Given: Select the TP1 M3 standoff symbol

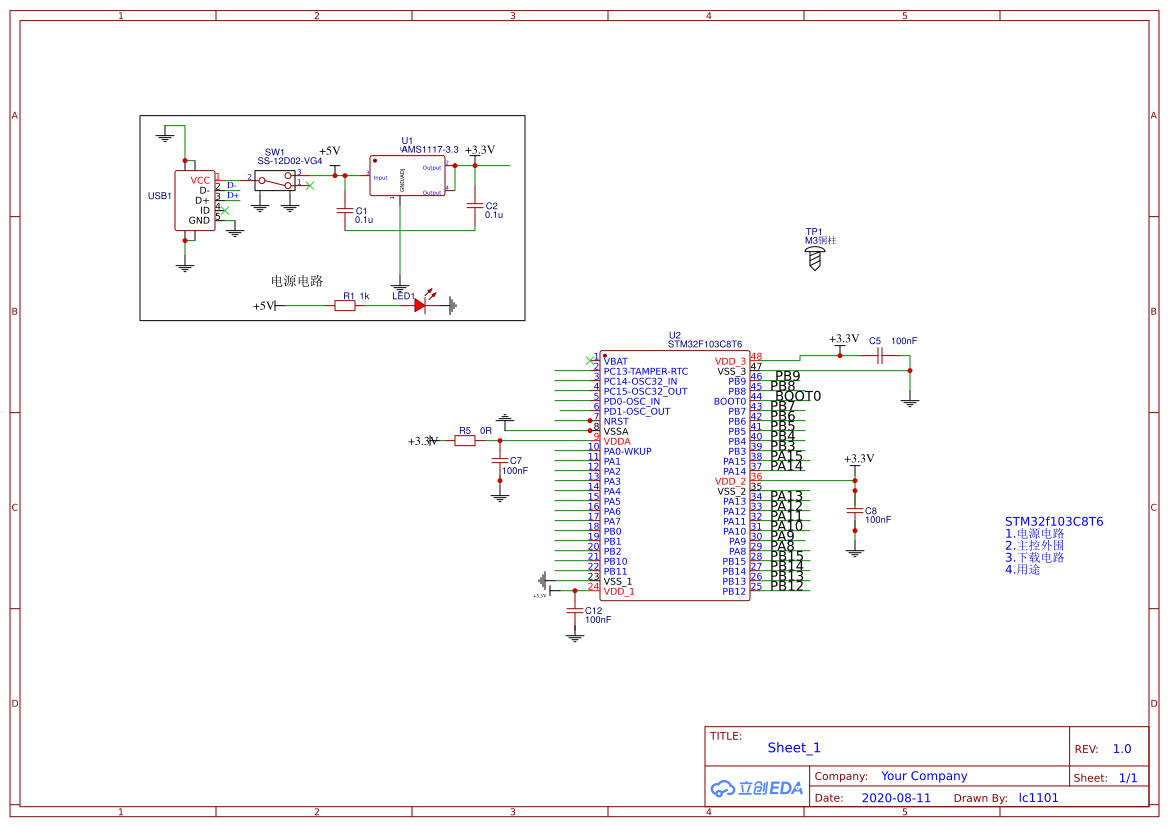Looking at the screenshot, I should coord(815,258).
